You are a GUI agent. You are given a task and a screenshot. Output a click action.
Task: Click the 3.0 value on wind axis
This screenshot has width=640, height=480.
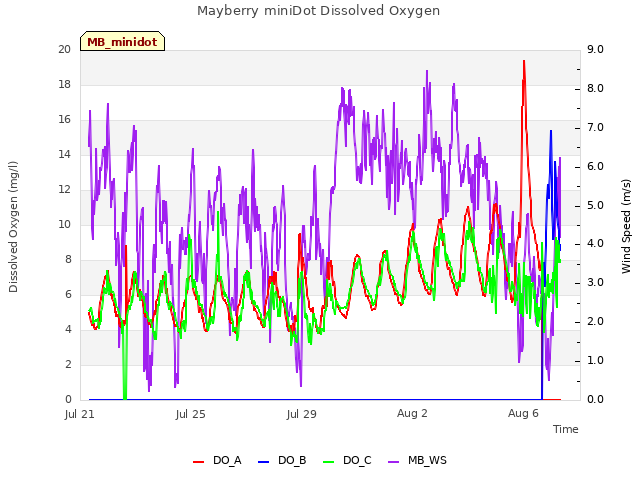596,282
